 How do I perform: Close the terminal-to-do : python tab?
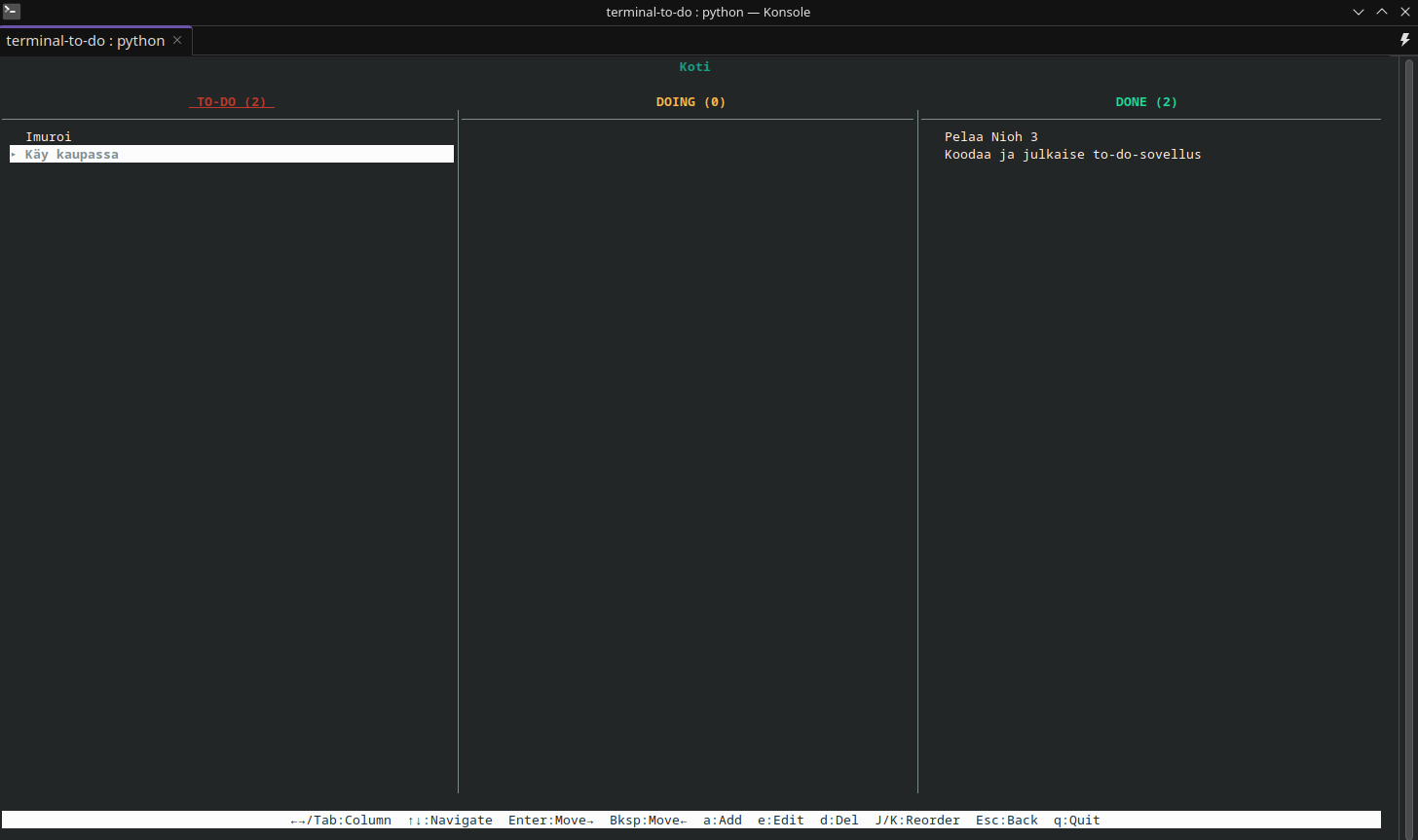pos(177,41)
